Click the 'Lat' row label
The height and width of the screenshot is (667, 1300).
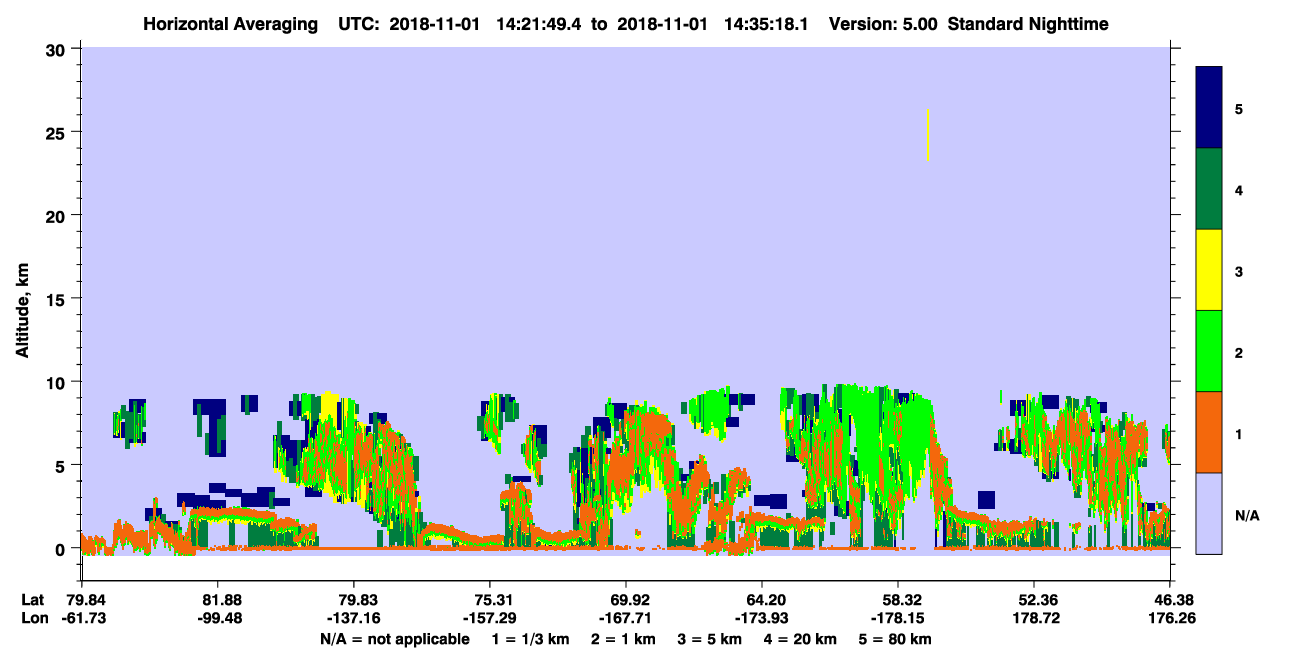click(33, 599)
